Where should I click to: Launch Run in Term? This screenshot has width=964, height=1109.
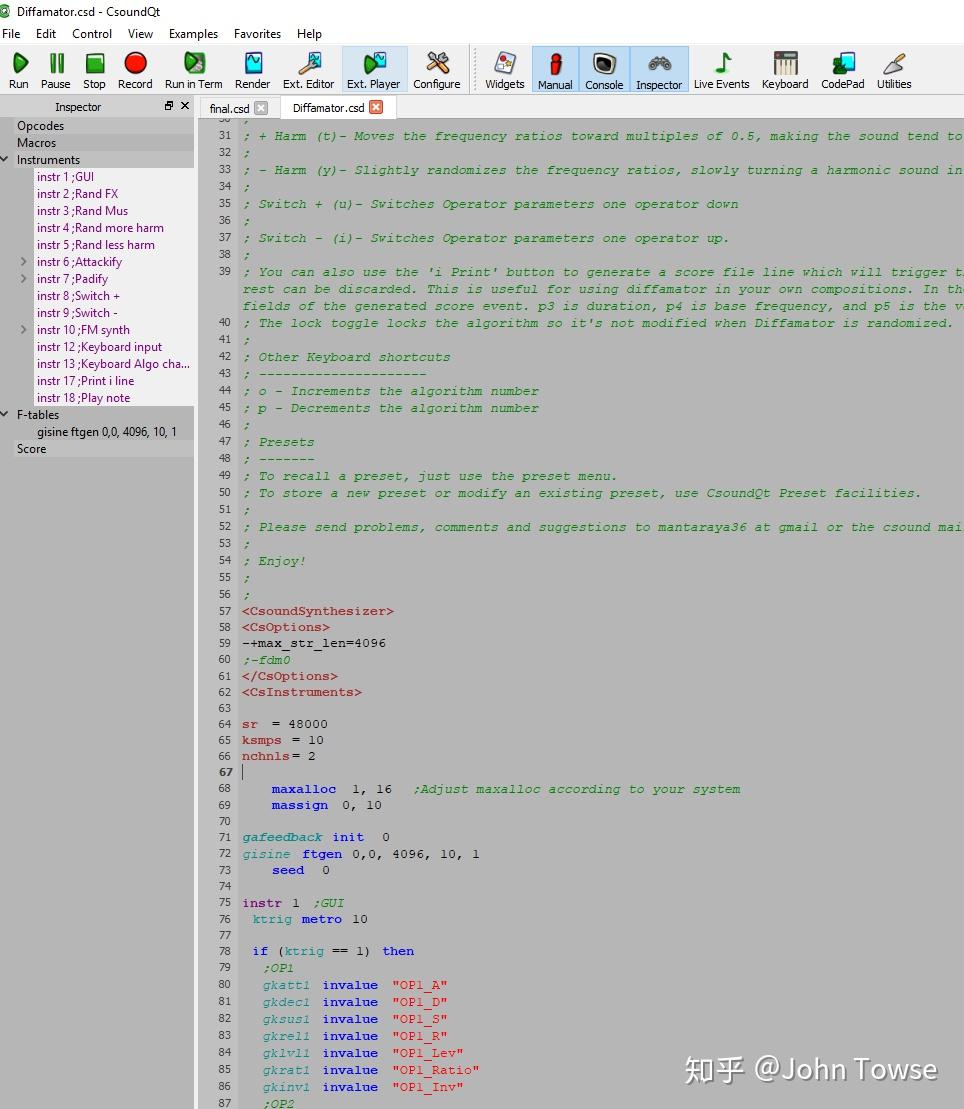[x=194, y=69]
